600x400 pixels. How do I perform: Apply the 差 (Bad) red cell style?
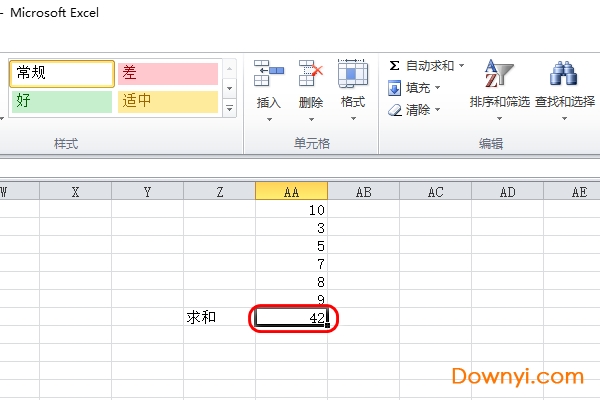(167, 73)
